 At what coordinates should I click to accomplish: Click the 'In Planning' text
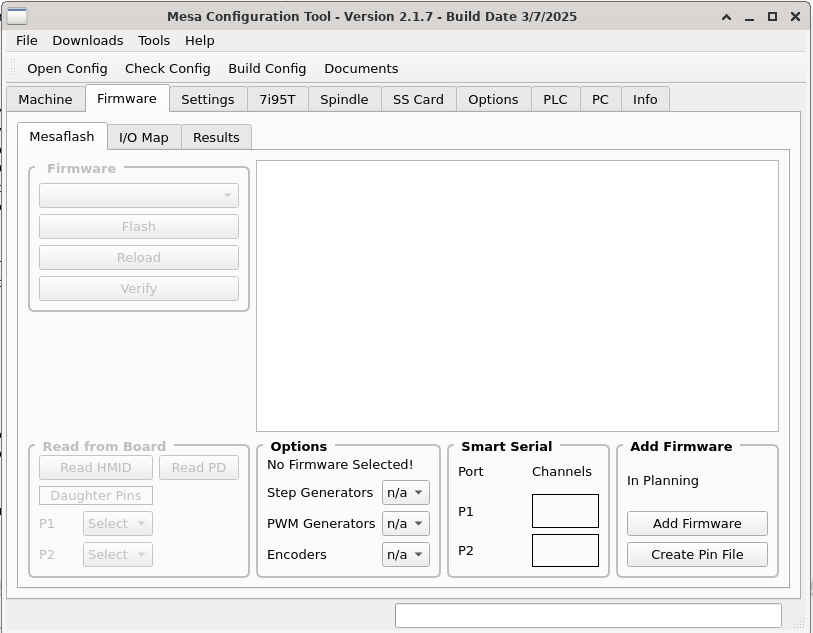[x=663, y=481]
